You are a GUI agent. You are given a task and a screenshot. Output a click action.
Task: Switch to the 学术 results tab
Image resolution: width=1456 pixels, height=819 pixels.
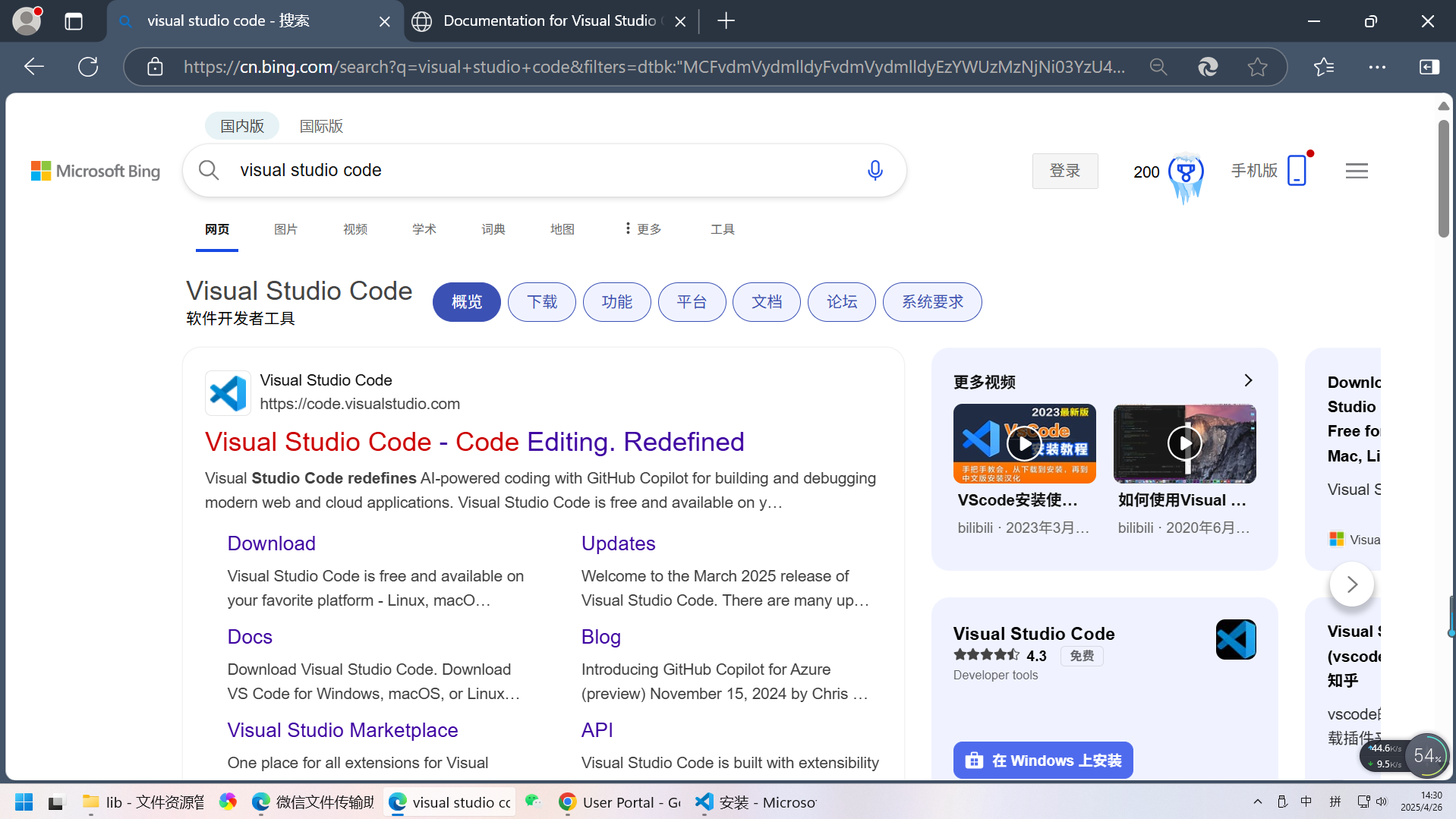[x=424, y=229]
